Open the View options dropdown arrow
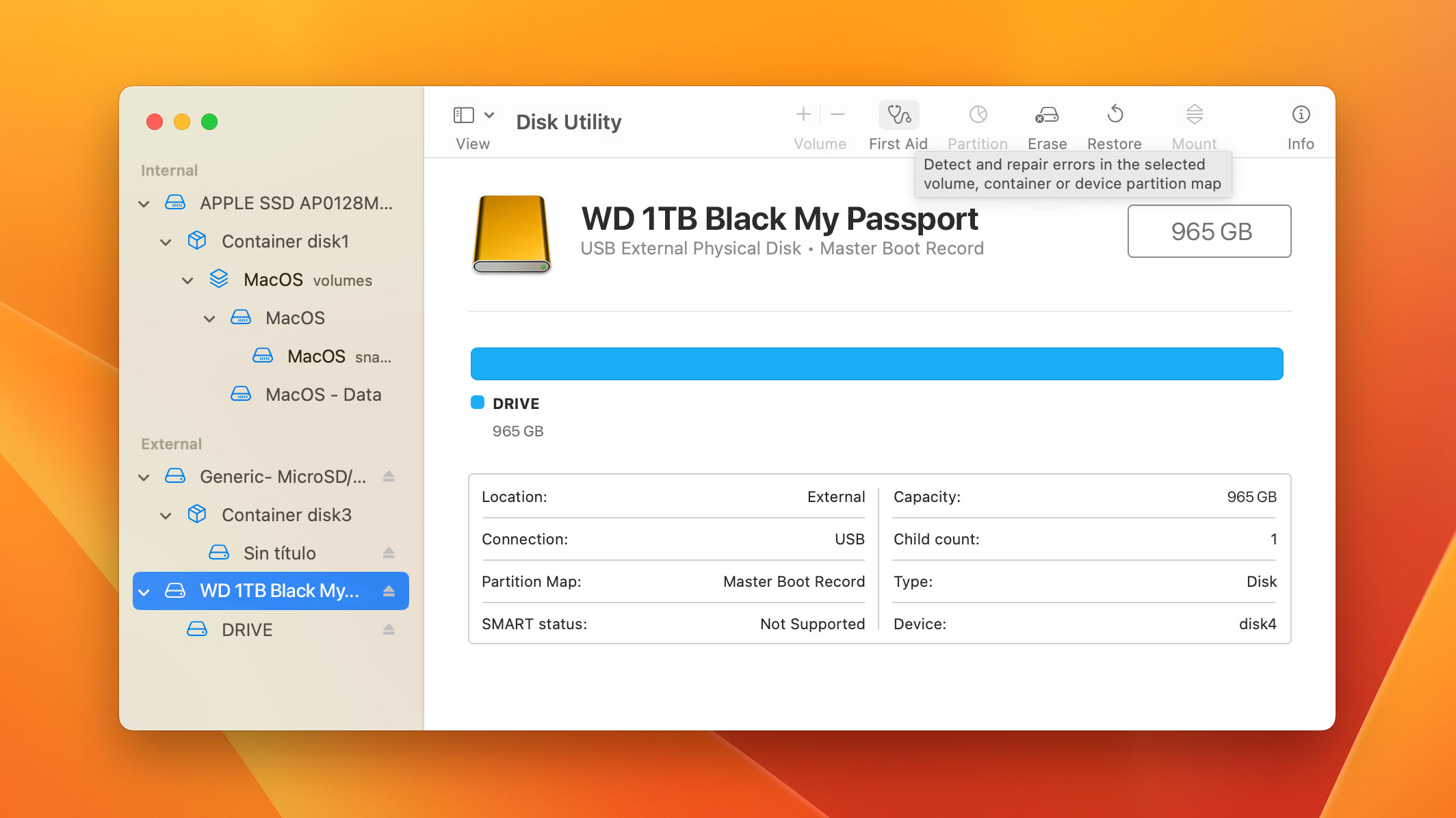The width and height of the screenshot is (1456, 818). pos(489,115)
